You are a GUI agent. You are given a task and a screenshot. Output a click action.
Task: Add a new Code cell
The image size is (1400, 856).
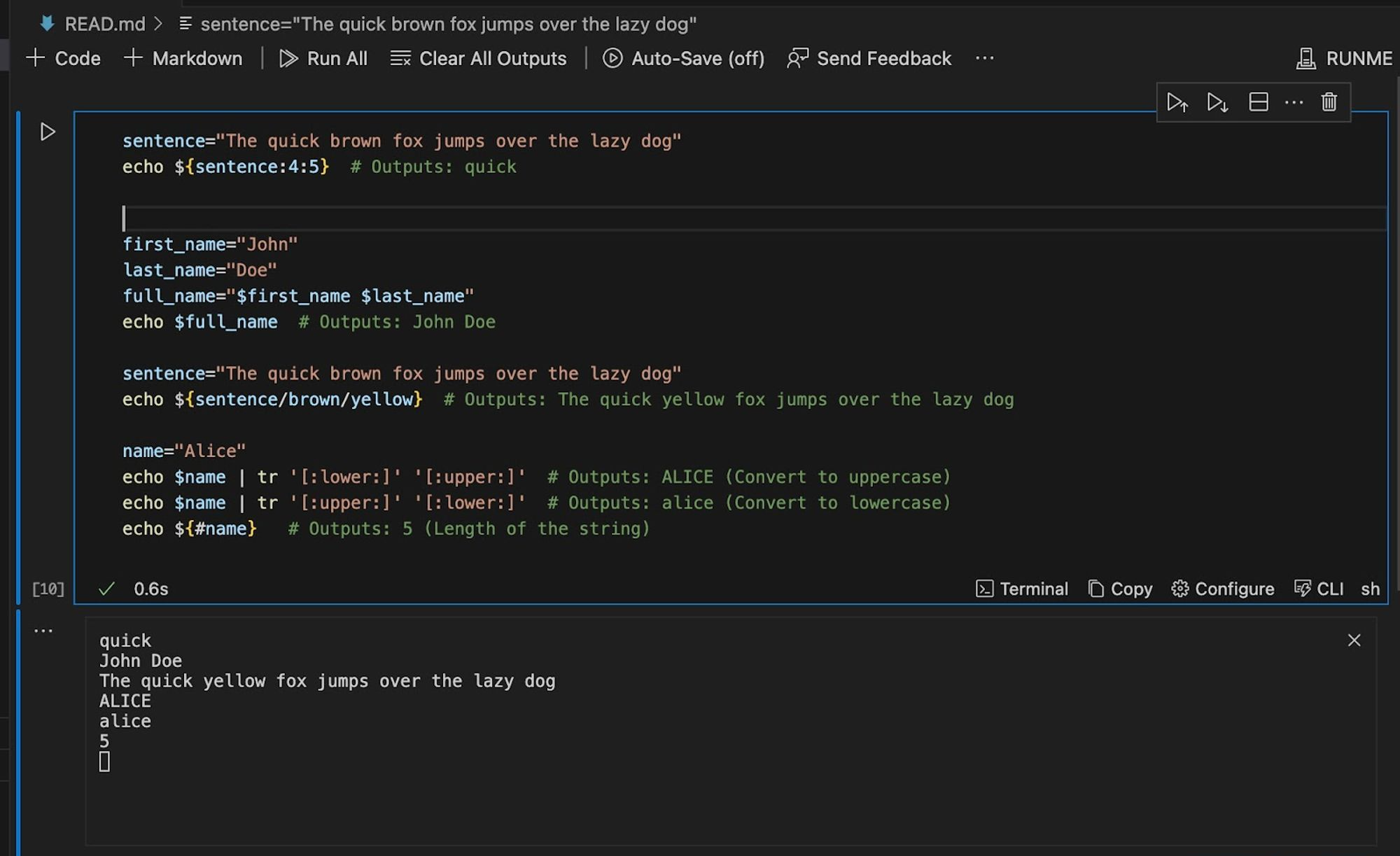64,58
